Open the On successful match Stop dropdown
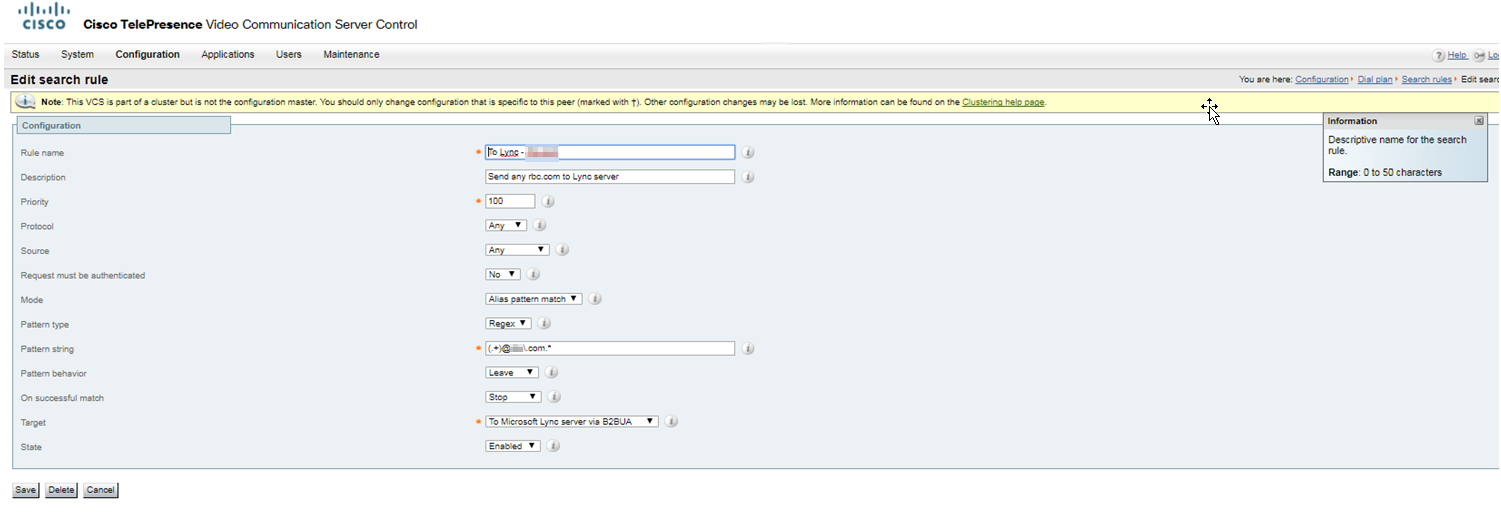This screenshot has width=1501, height=523. pos(513,397)
